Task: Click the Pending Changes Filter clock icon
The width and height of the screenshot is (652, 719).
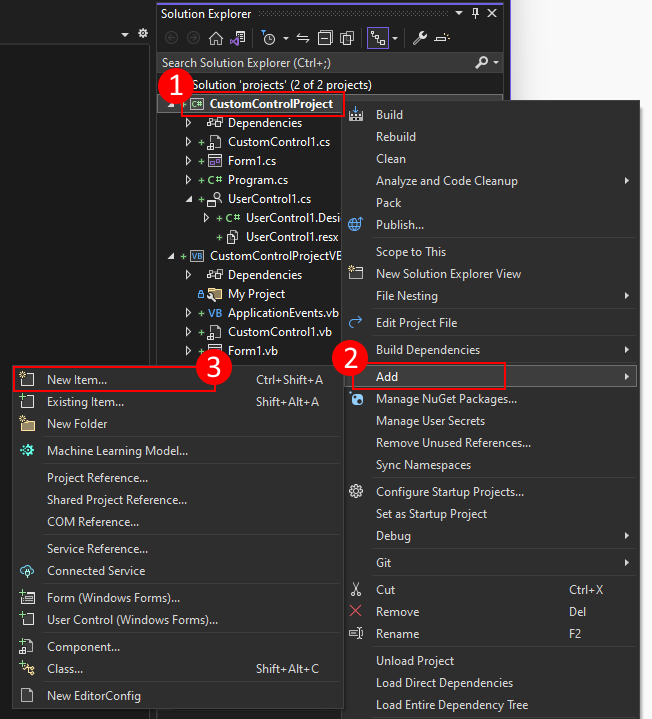Action: tap(268, 39)
